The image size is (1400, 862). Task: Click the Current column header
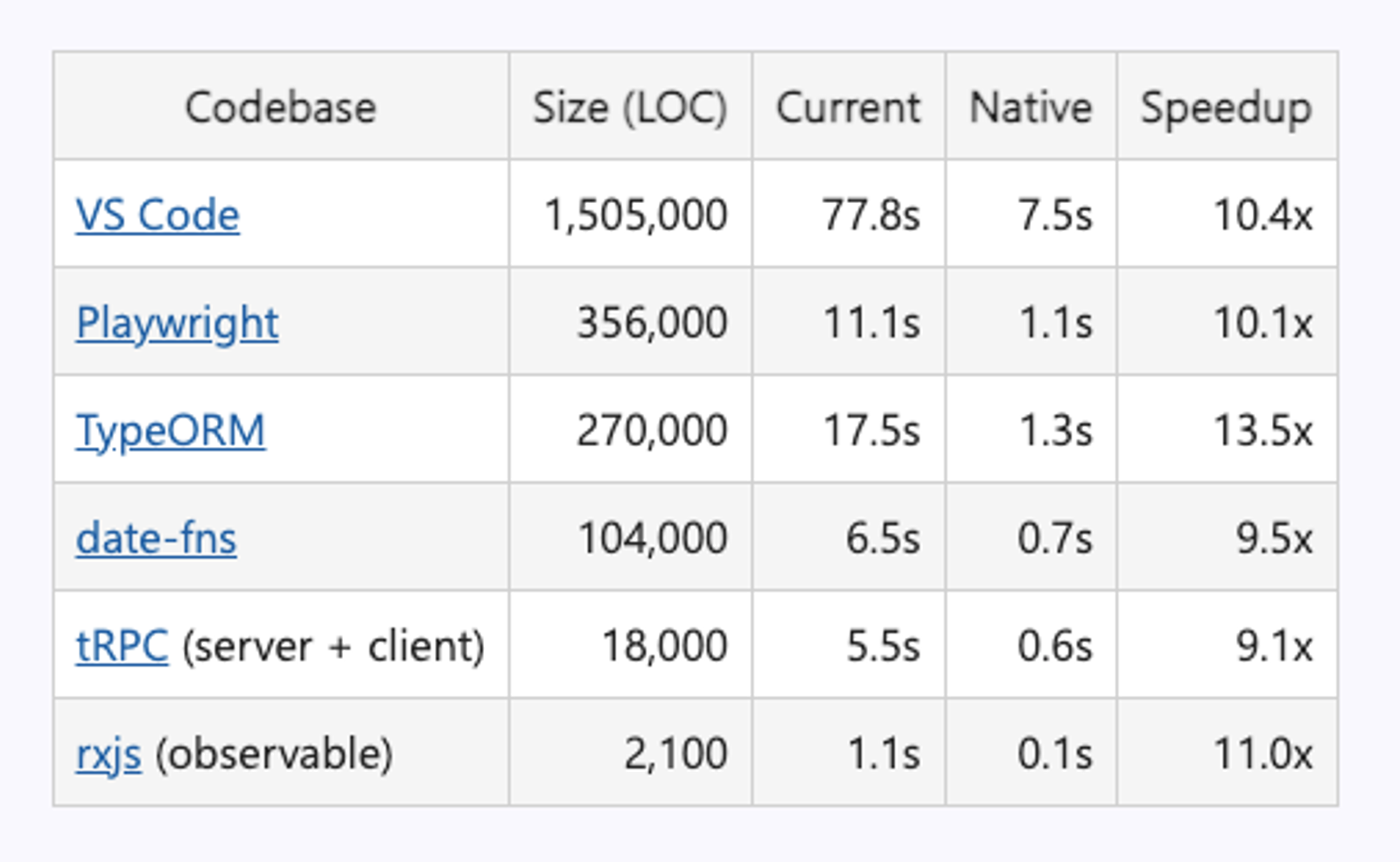pos(848,107)
